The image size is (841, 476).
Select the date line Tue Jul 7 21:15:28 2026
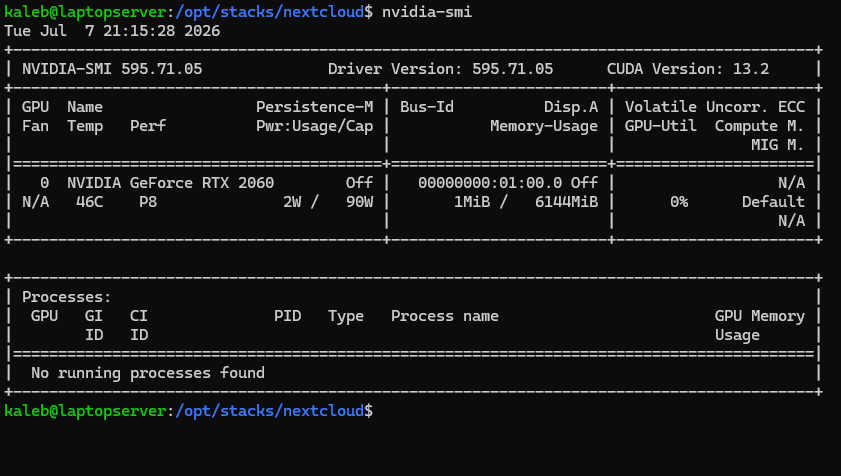point(112,31)
